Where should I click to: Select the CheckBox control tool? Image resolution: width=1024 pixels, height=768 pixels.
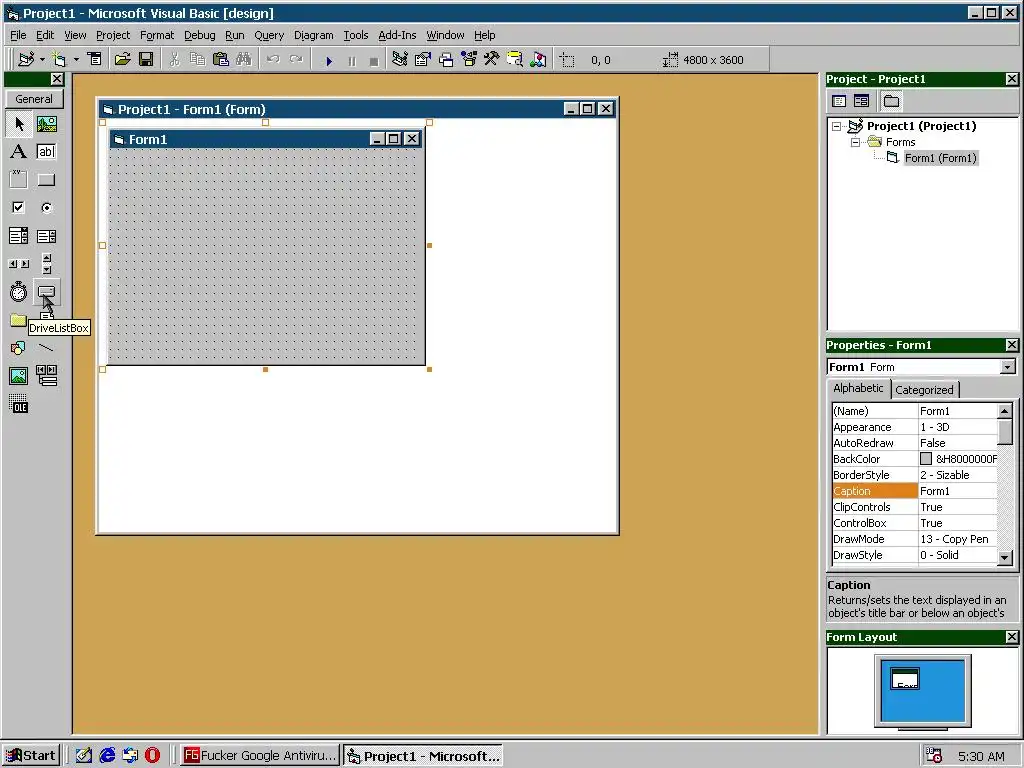(x=19, y=208)
